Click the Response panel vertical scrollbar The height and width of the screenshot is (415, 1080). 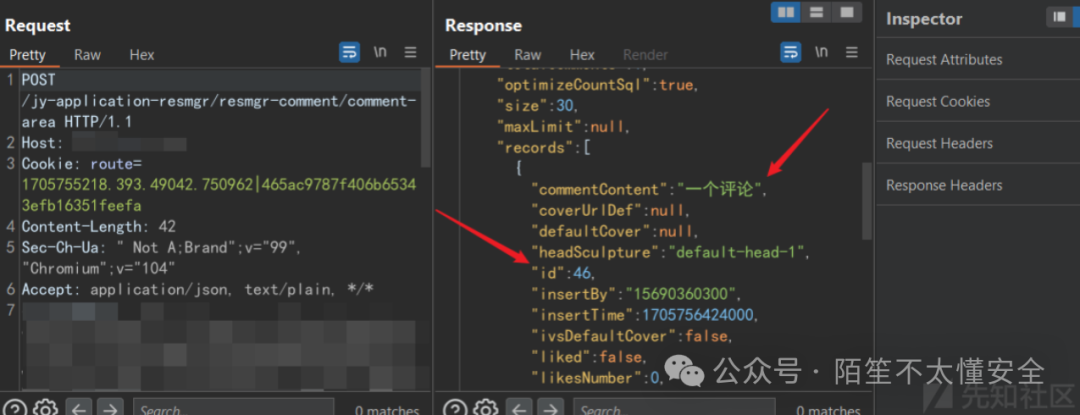(x=866, y=201)
